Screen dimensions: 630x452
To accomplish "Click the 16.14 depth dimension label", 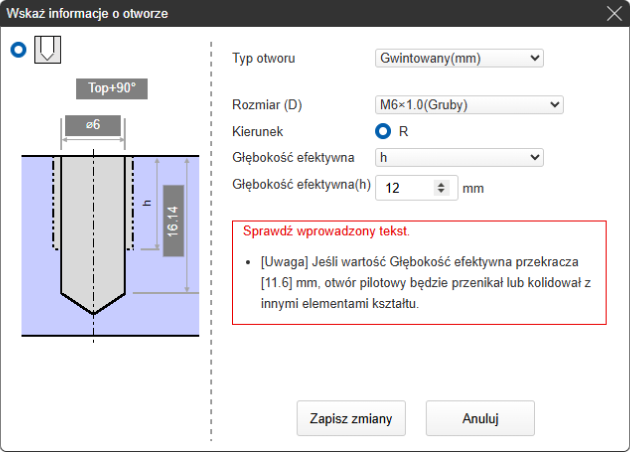I will [x=173, y=221].
